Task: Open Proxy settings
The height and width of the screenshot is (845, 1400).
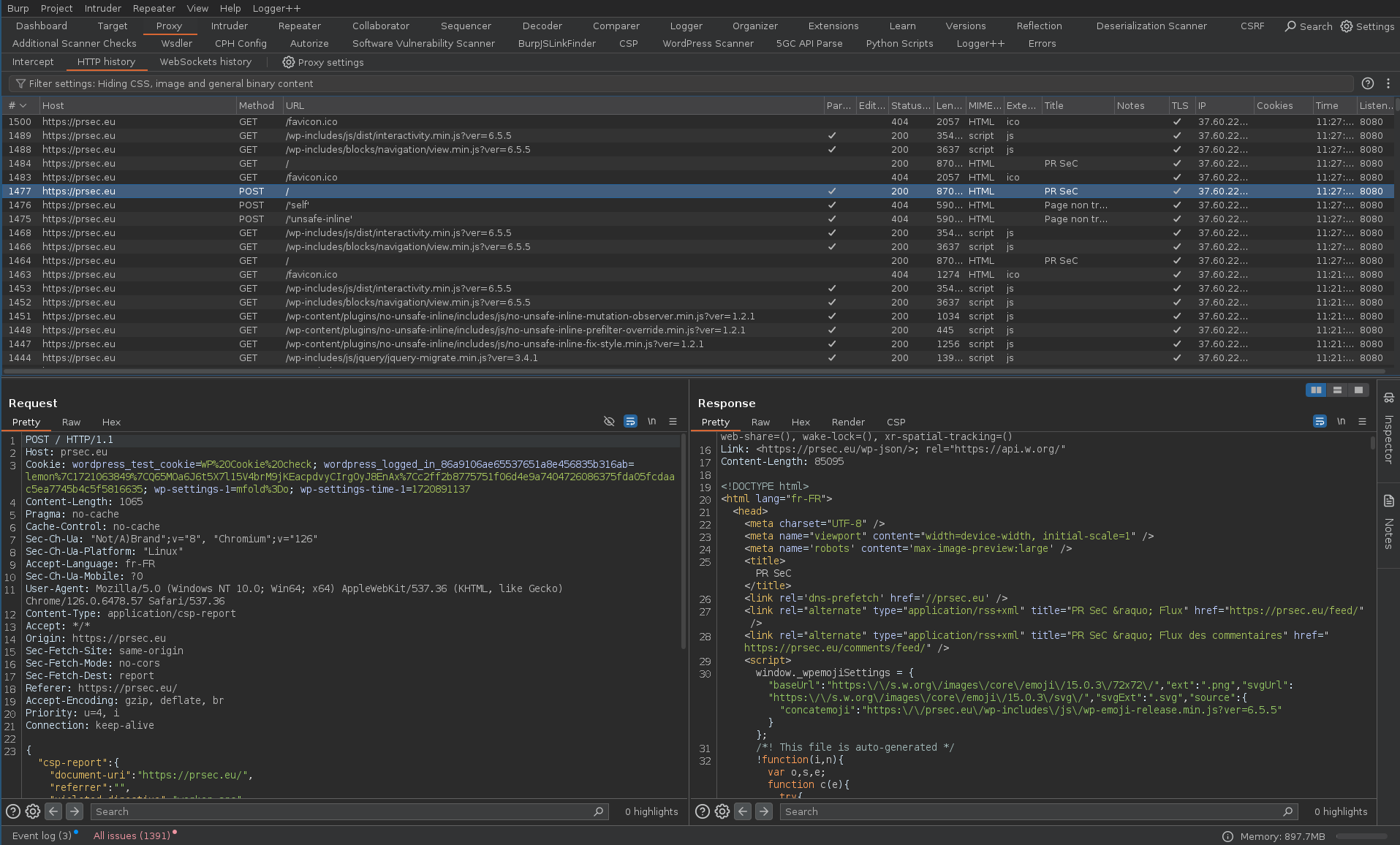Action: [x=323, y=63]
